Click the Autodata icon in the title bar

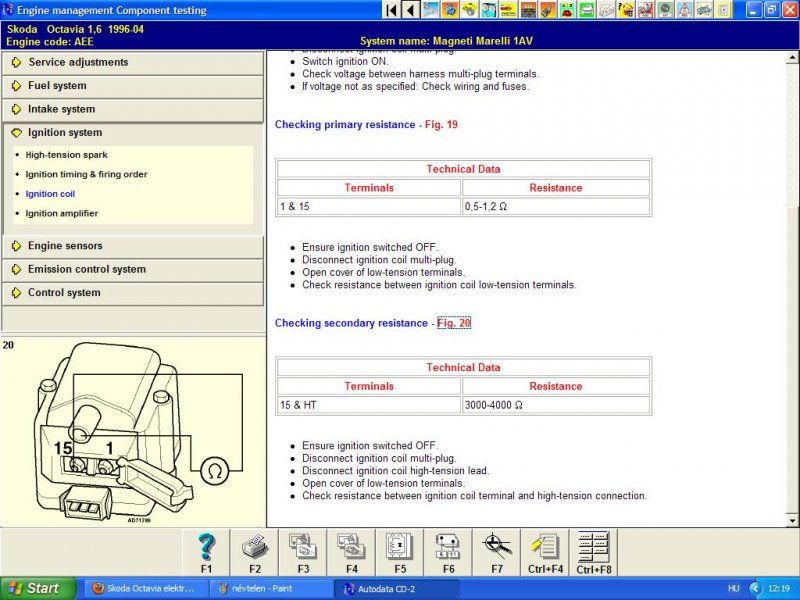click(x=8, y=10)
